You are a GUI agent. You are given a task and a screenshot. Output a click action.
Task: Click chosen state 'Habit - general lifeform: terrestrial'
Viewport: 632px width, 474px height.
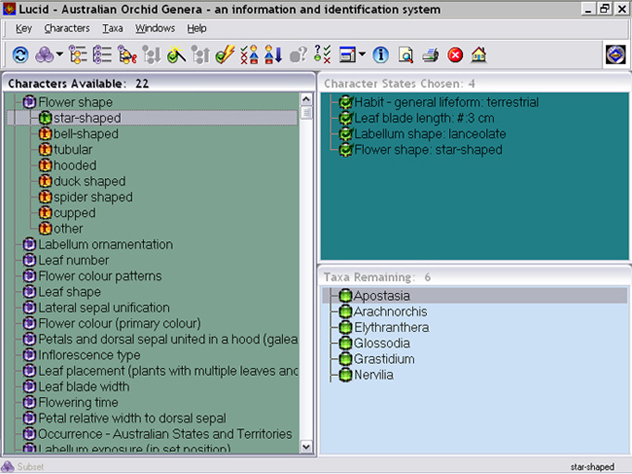click(x=439, y=102)
